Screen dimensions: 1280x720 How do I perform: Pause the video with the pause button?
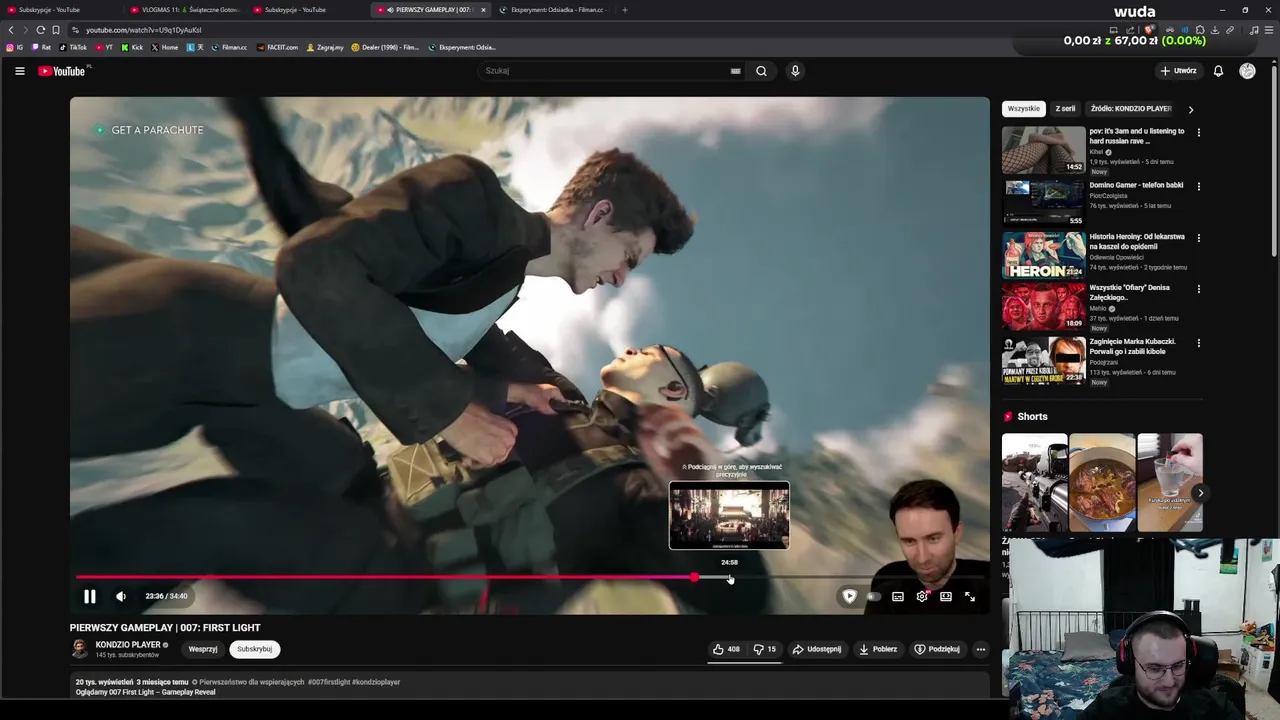tap(89, 596)
